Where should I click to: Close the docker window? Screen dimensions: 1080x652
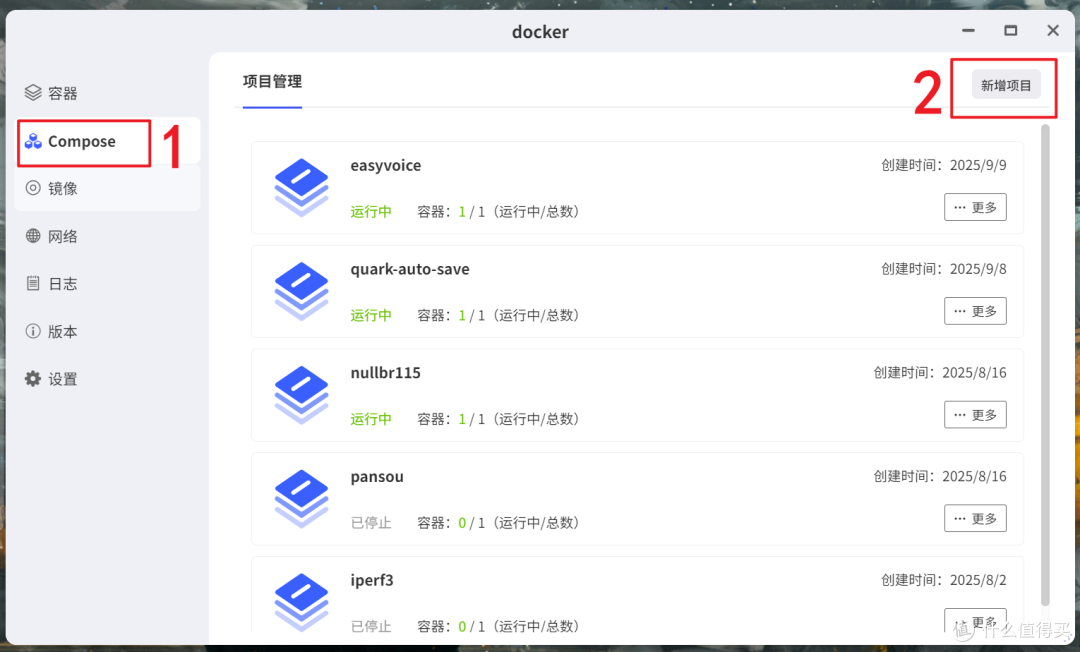point(1052,30)
